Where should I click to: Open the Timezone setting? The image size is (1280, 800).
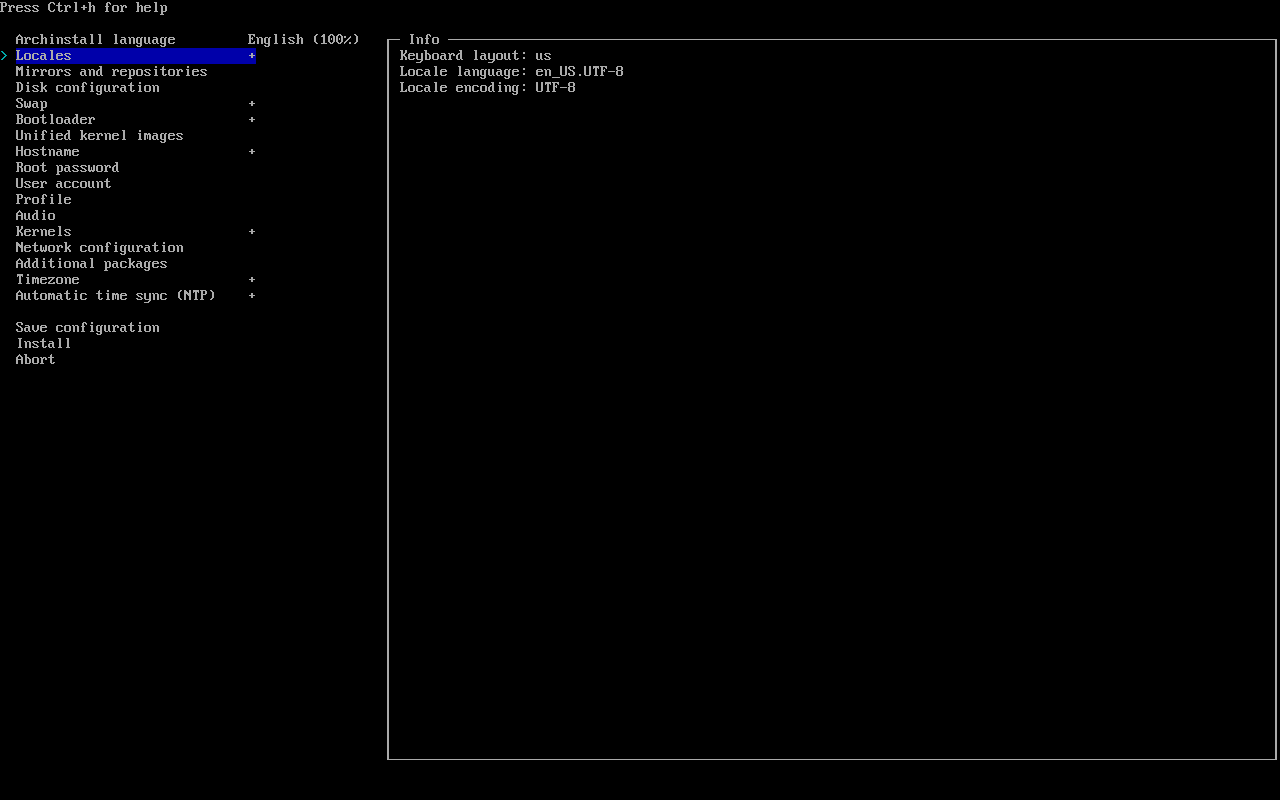pyautogui.click(x=47, y=280)
